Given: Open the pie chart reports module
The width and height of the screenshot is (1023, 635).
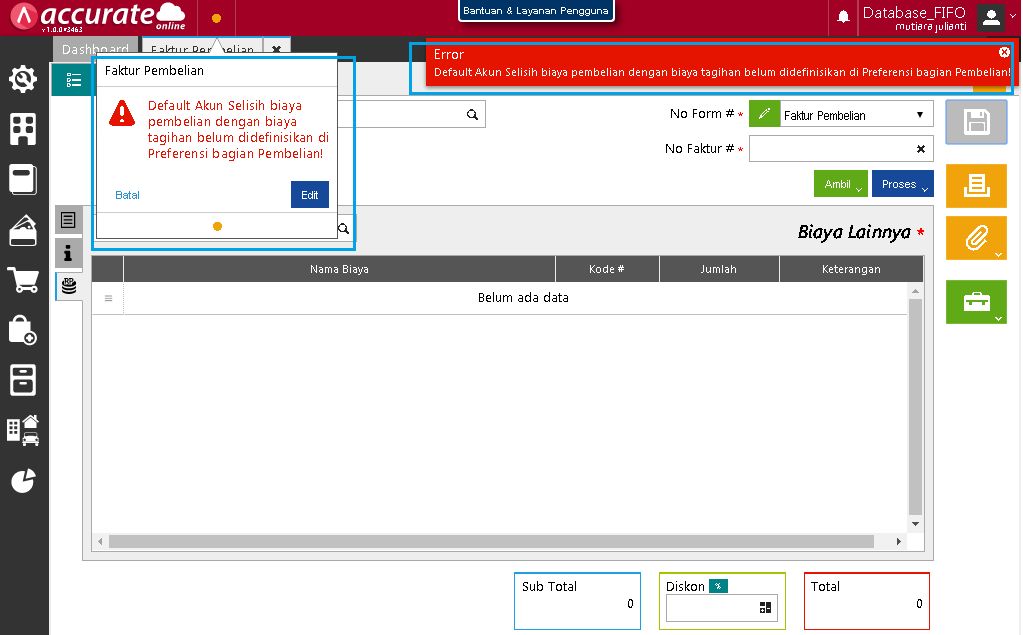Looking at the screenshot, I should (x=23, y=481).
